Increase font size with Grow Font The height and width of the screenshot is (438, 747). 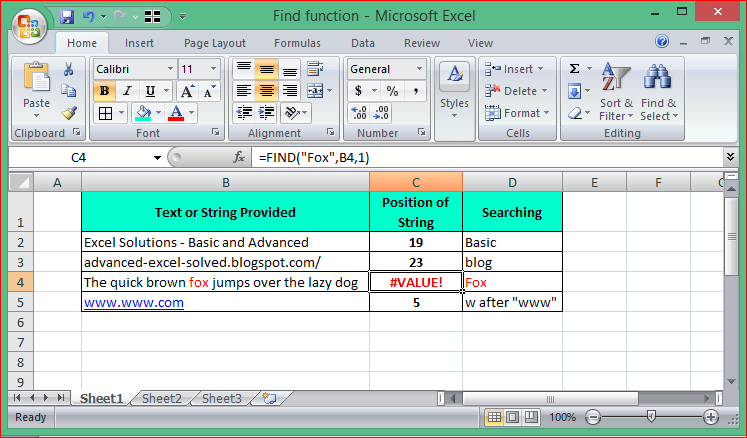click(x=187, y=91)
